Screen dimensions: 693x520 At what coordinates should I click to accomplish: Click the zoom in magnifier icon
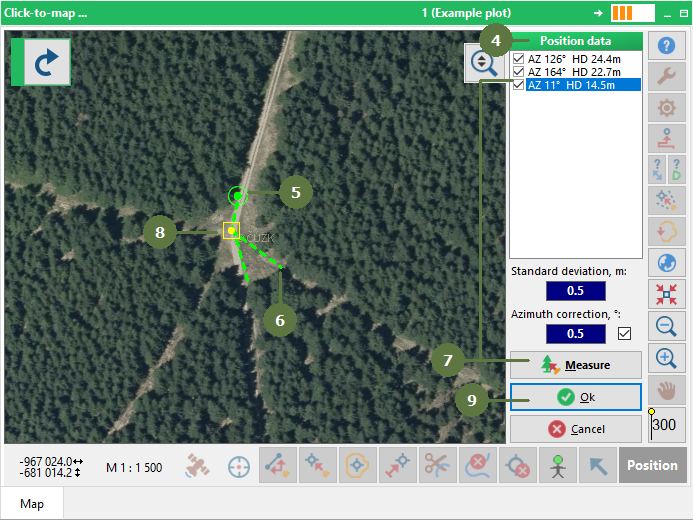click(x=666, y=358)
